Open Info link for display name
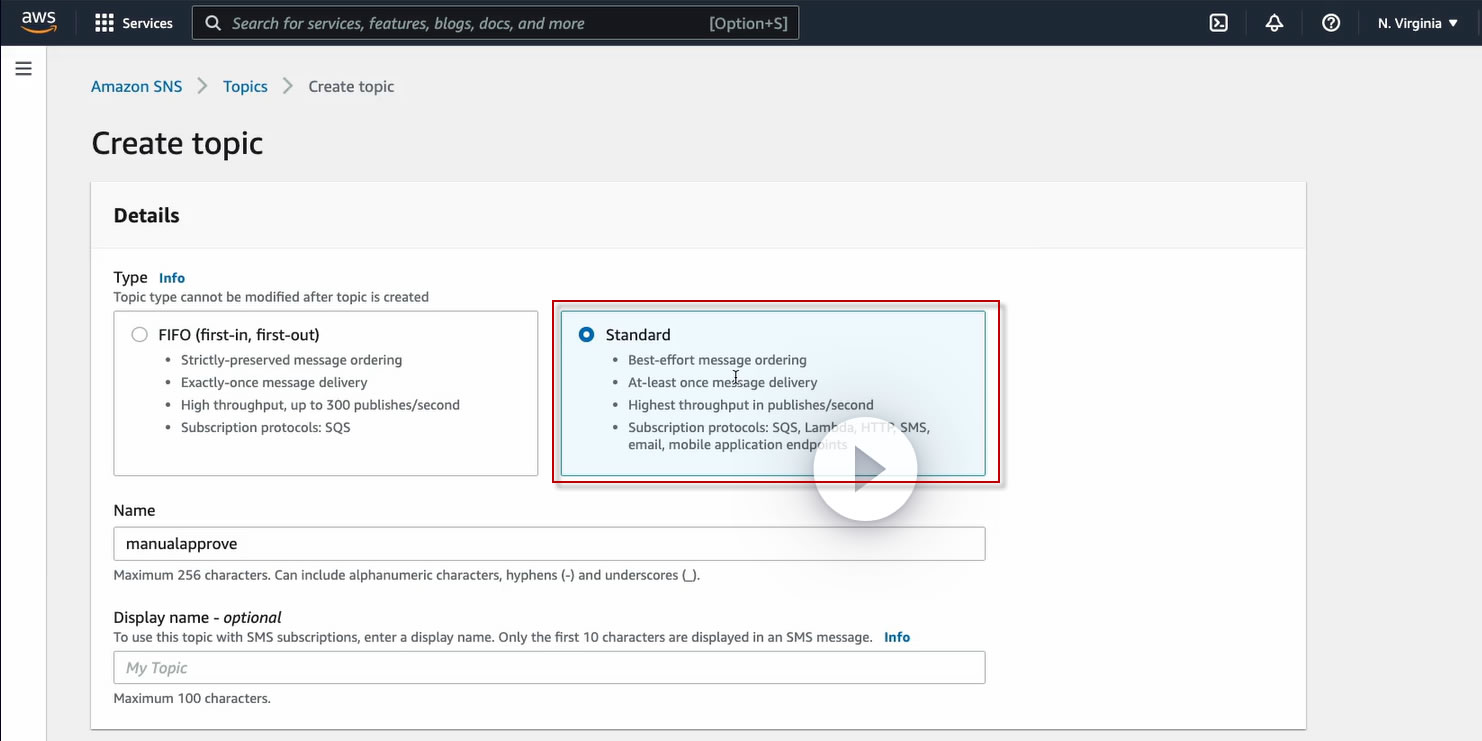This screenshot has height=741, width=1482. coord(897,637)
